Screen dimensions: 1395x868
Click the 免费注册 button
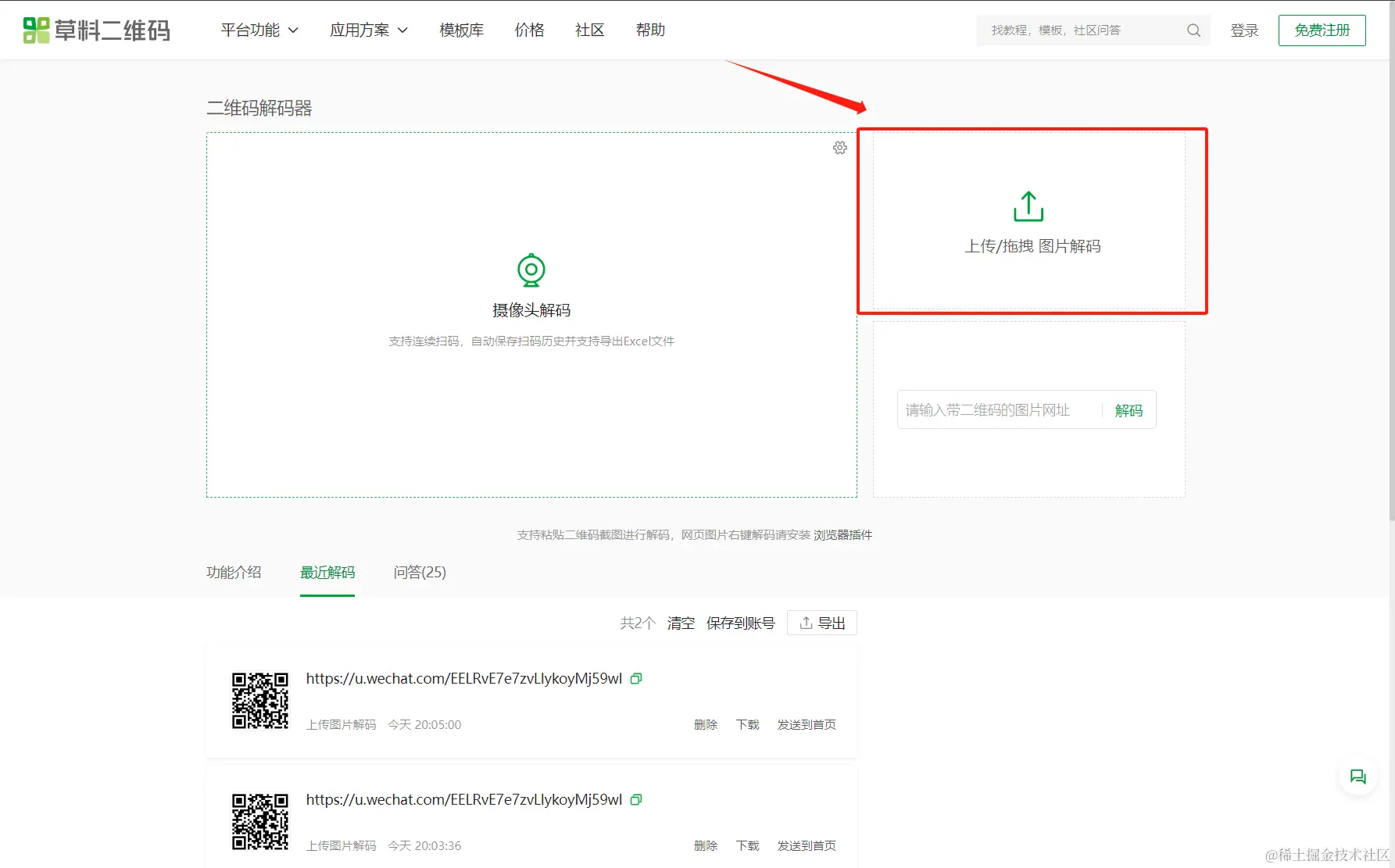tap(1322, 30)
